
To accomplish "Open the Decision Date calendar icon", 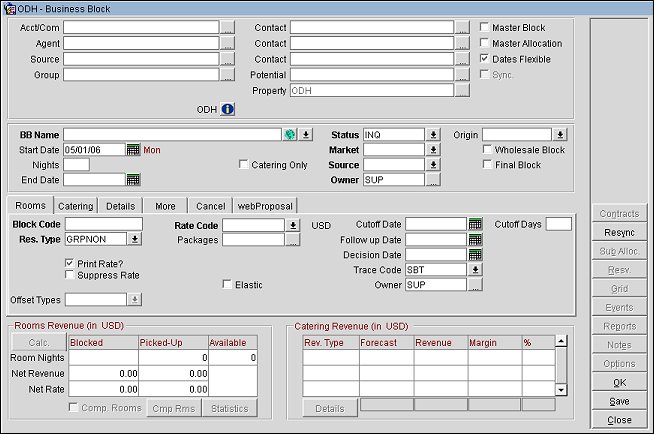I will point(475,255).
